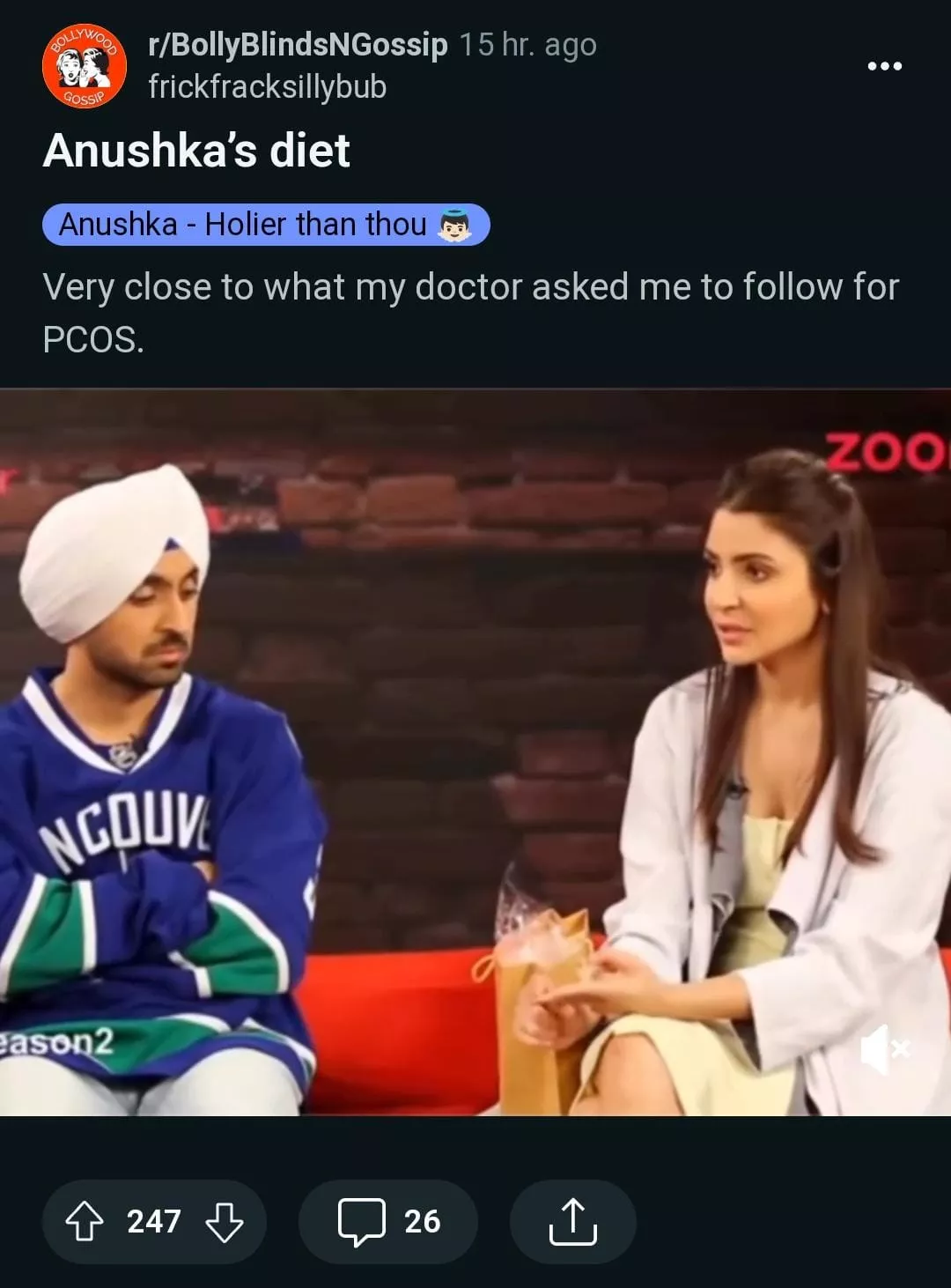Open the post title Anushka's diet

point(196,150)
